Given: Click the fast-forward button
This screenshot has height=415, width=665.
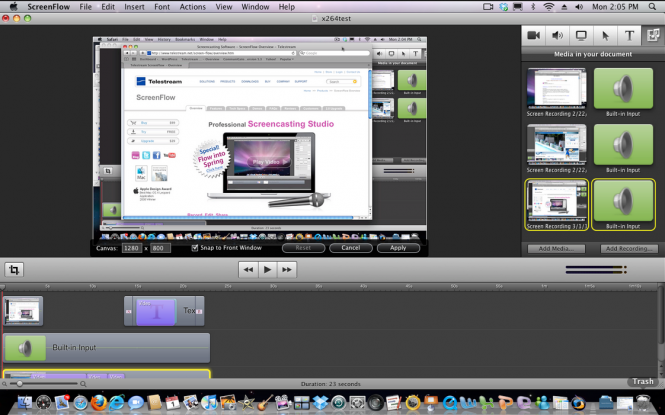Looking at the screenshot, I should (x=287, y=270).
